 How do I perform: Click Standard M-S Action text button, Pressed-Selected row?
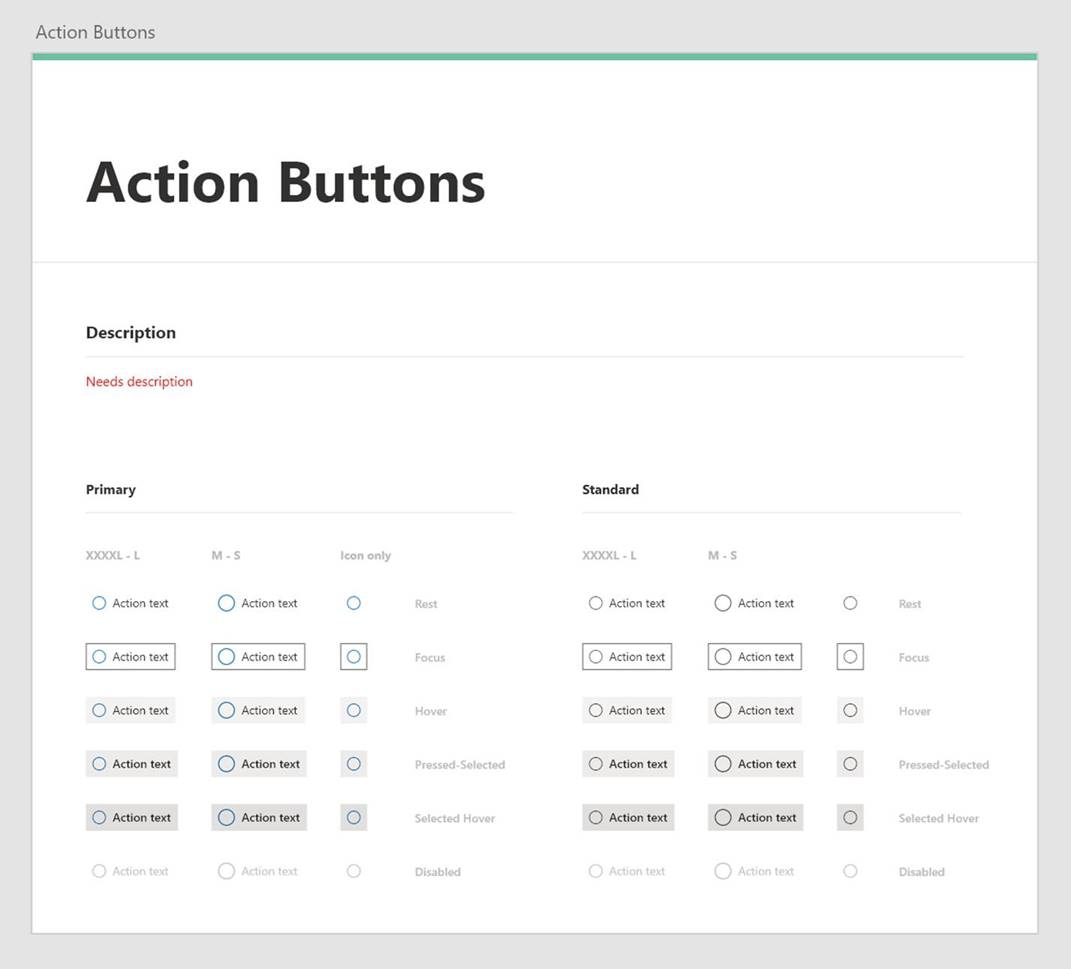point(755,763)
